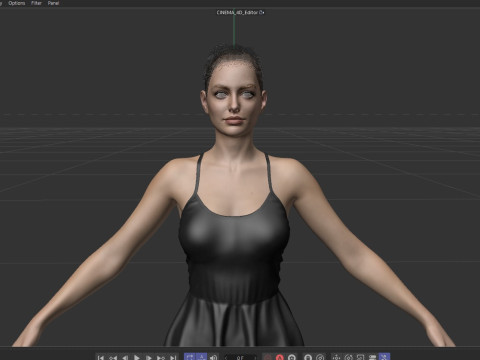Toggle Rotation keyframe recording icon

pyautogui.click(x=349, y=358)
